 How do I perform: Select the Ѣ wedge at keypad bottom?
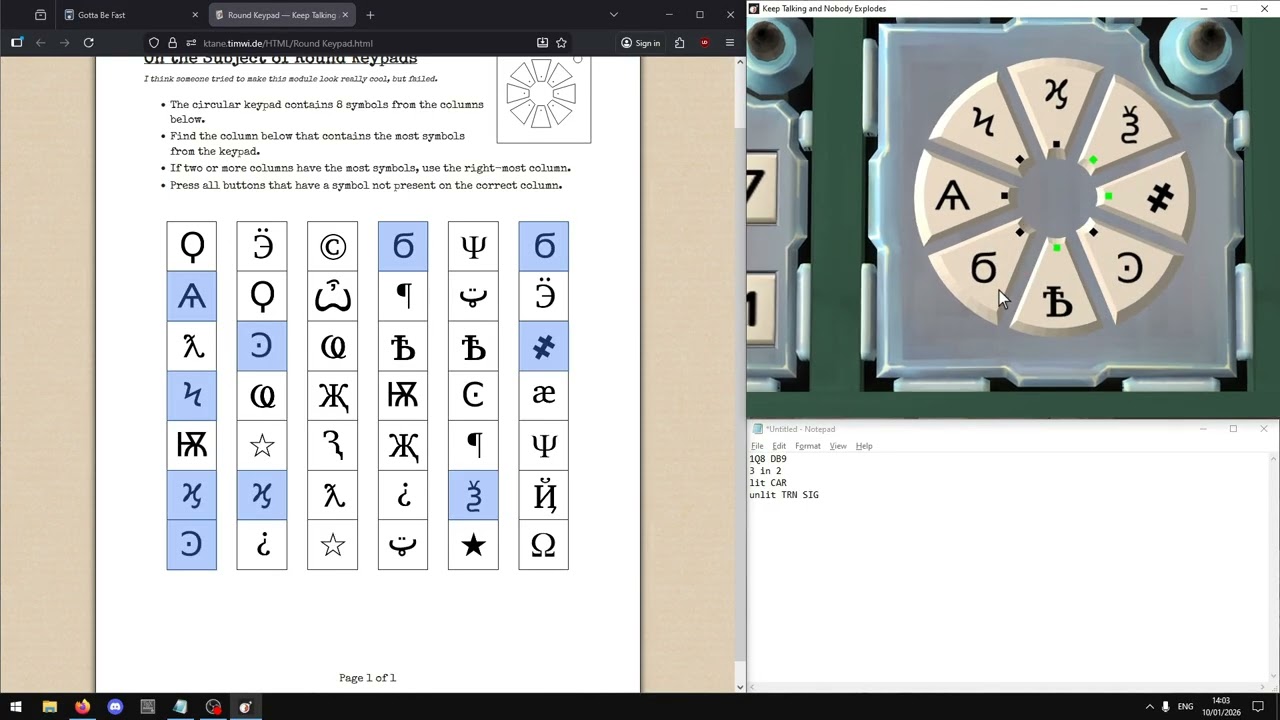(1057, 300)
